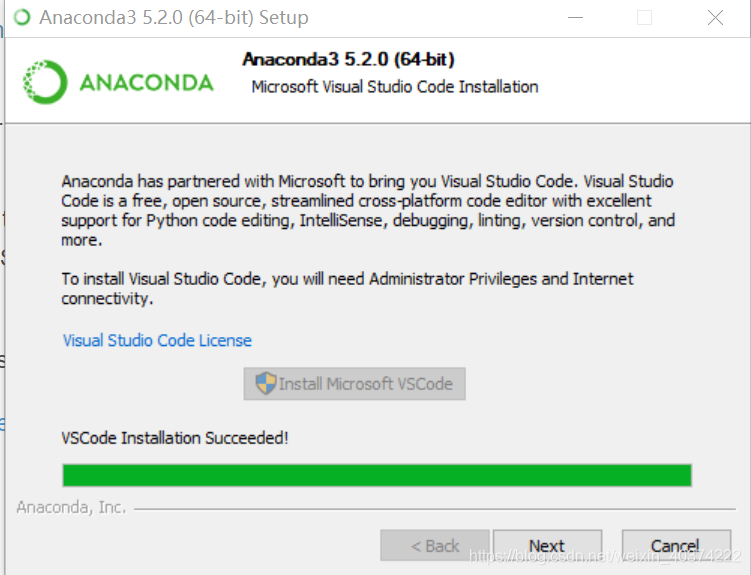
Task: Click the shield icon on Install button
Action: (x=266, y=384)
